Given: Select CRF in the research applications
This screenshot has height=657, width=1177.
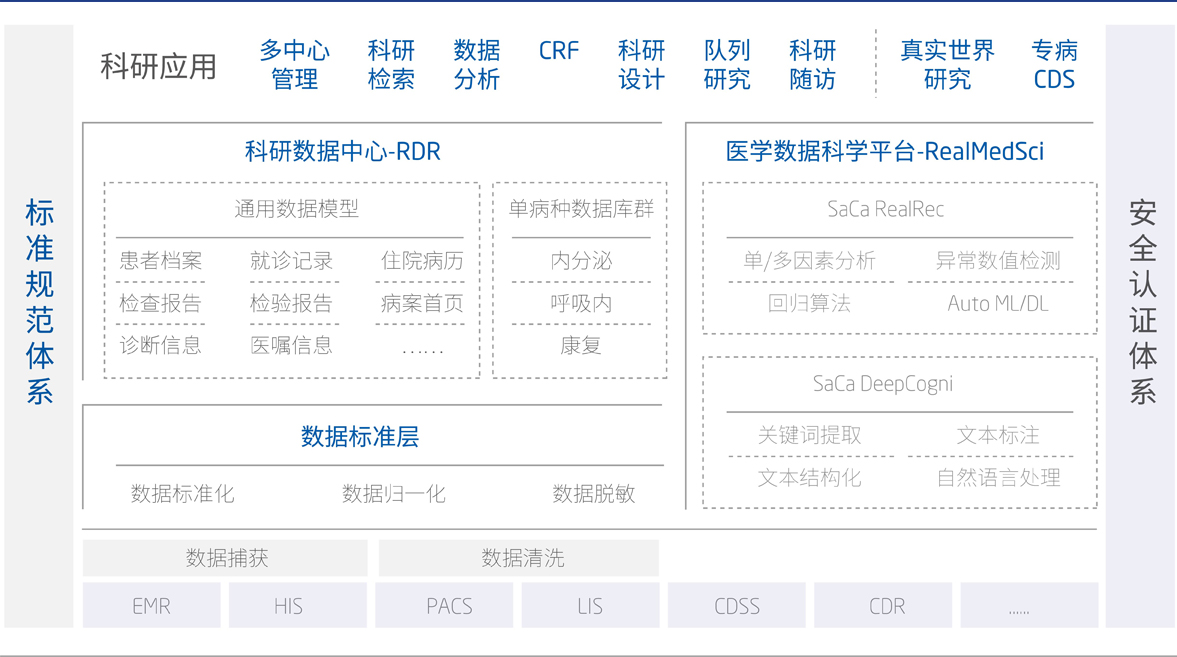Looking at the screenshot, I should point(558,51).
